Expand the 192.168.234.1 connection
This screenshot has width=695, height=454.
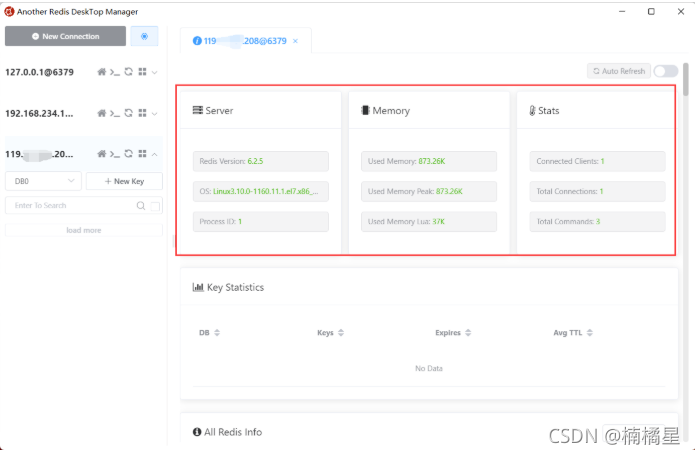(154, 113)
